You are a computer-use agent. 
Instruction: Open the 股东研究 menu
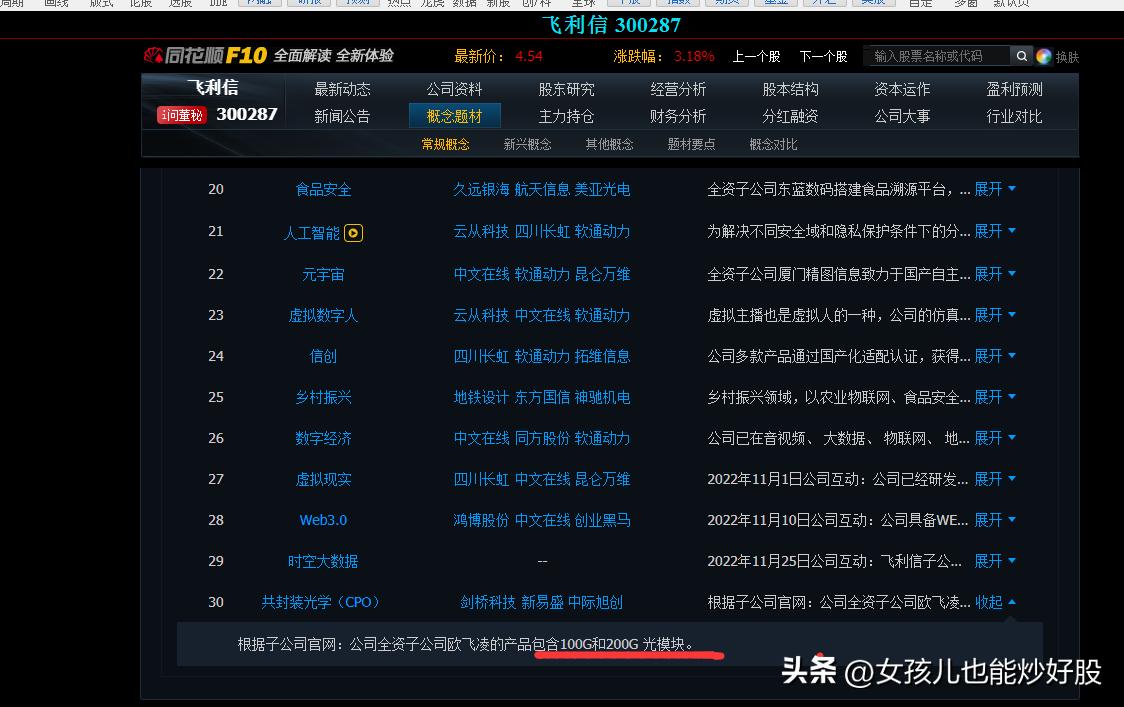tap(566, 90)
